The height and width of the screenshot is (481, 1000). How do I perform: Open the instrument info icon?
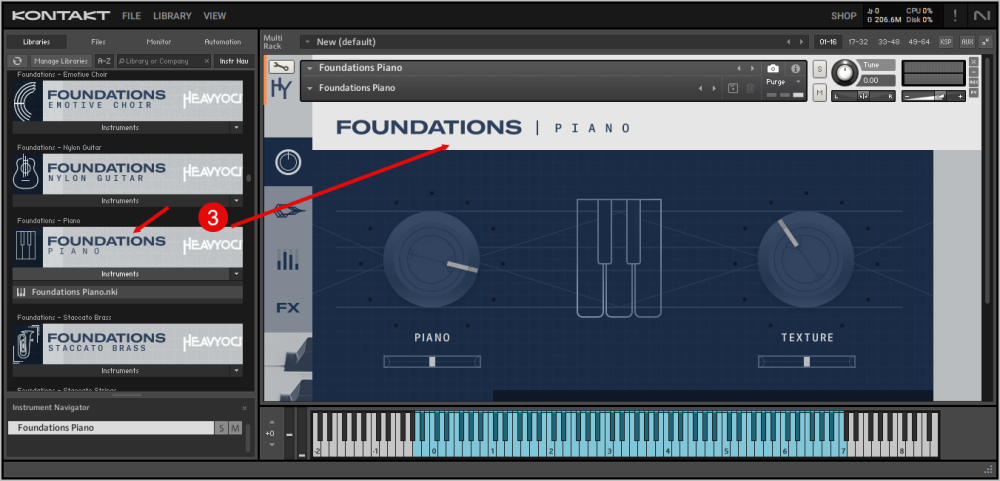click(x=795, y=68)
